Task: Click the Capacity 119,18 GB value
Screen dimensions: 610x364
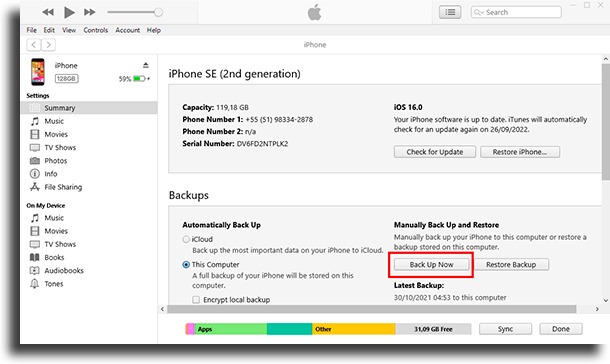Action: [x=232, y=107]
